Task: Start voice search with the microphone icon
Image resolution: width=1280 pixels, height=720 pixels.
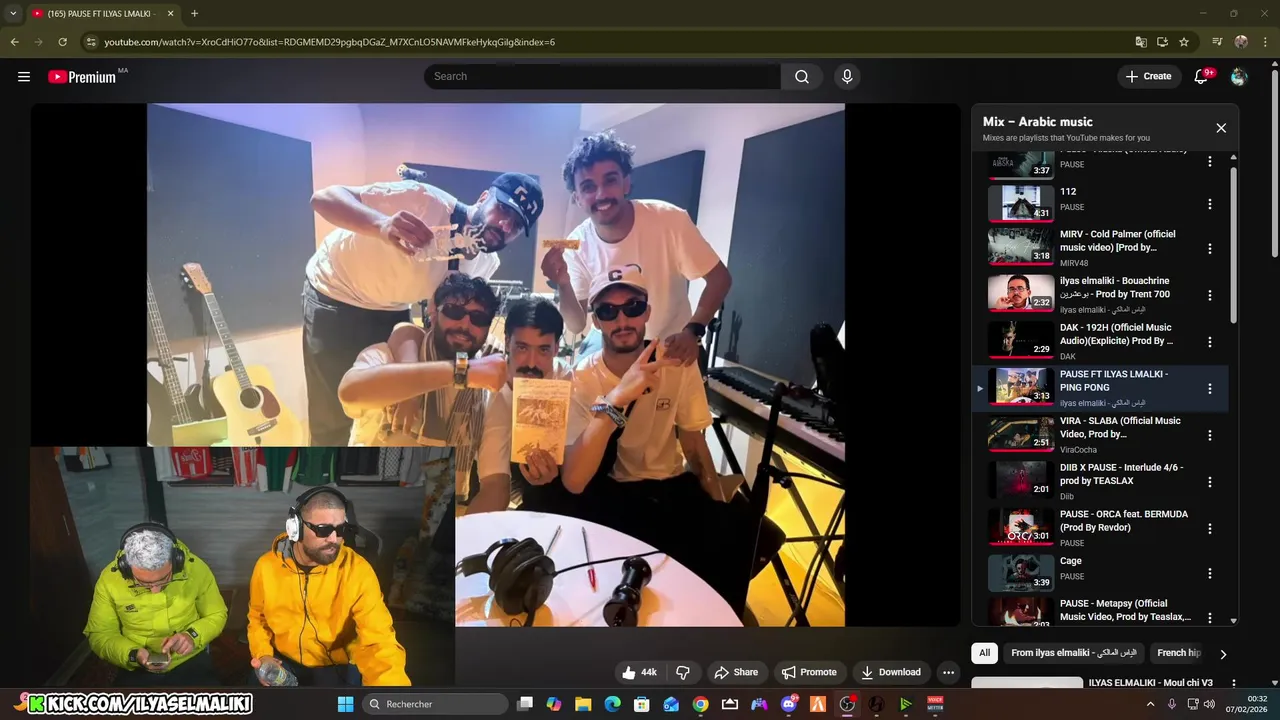Action: point(847,76)
